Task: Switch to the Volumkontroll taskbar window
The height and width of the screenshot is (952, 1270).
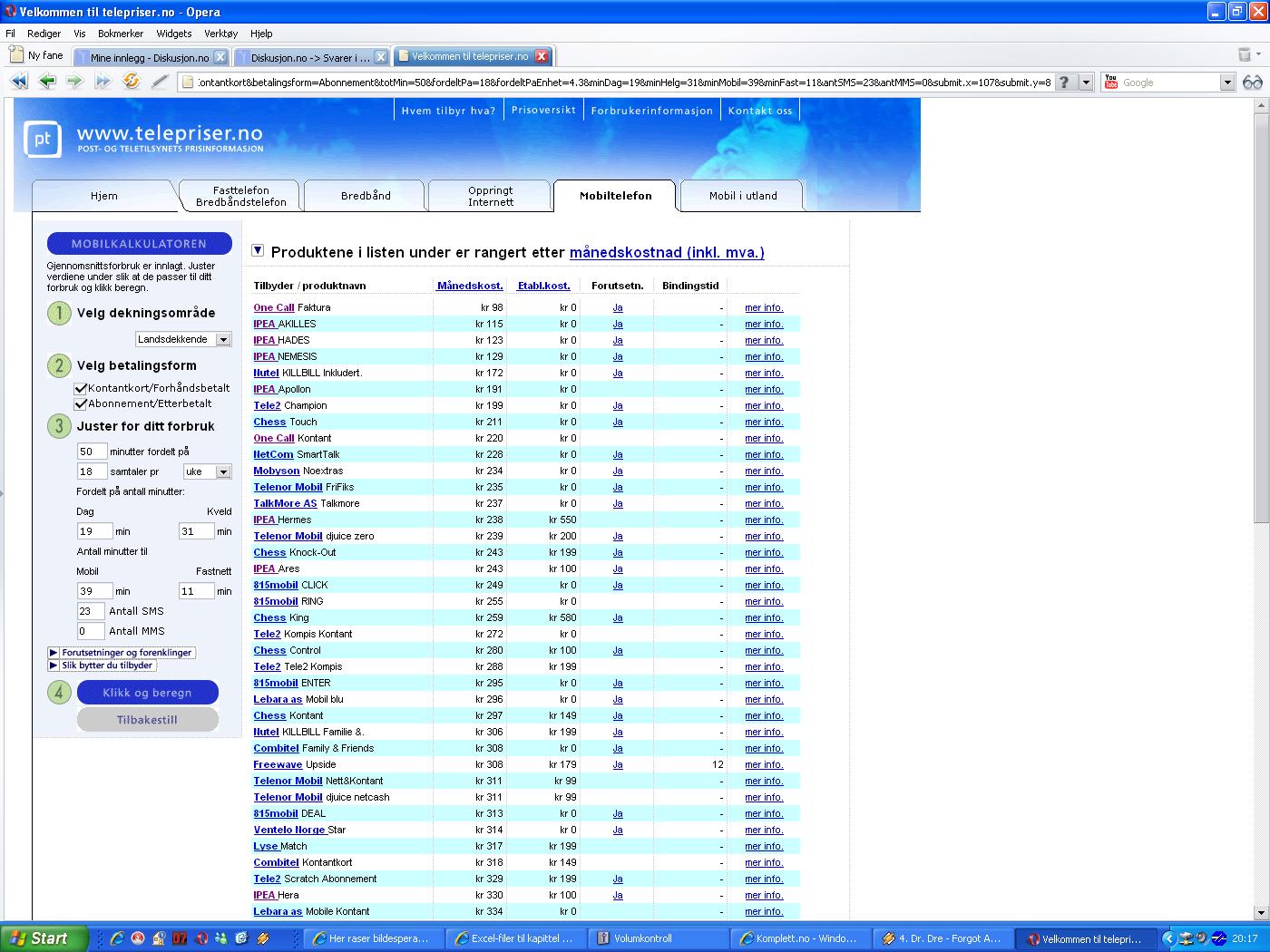Action: click(659, 938)
